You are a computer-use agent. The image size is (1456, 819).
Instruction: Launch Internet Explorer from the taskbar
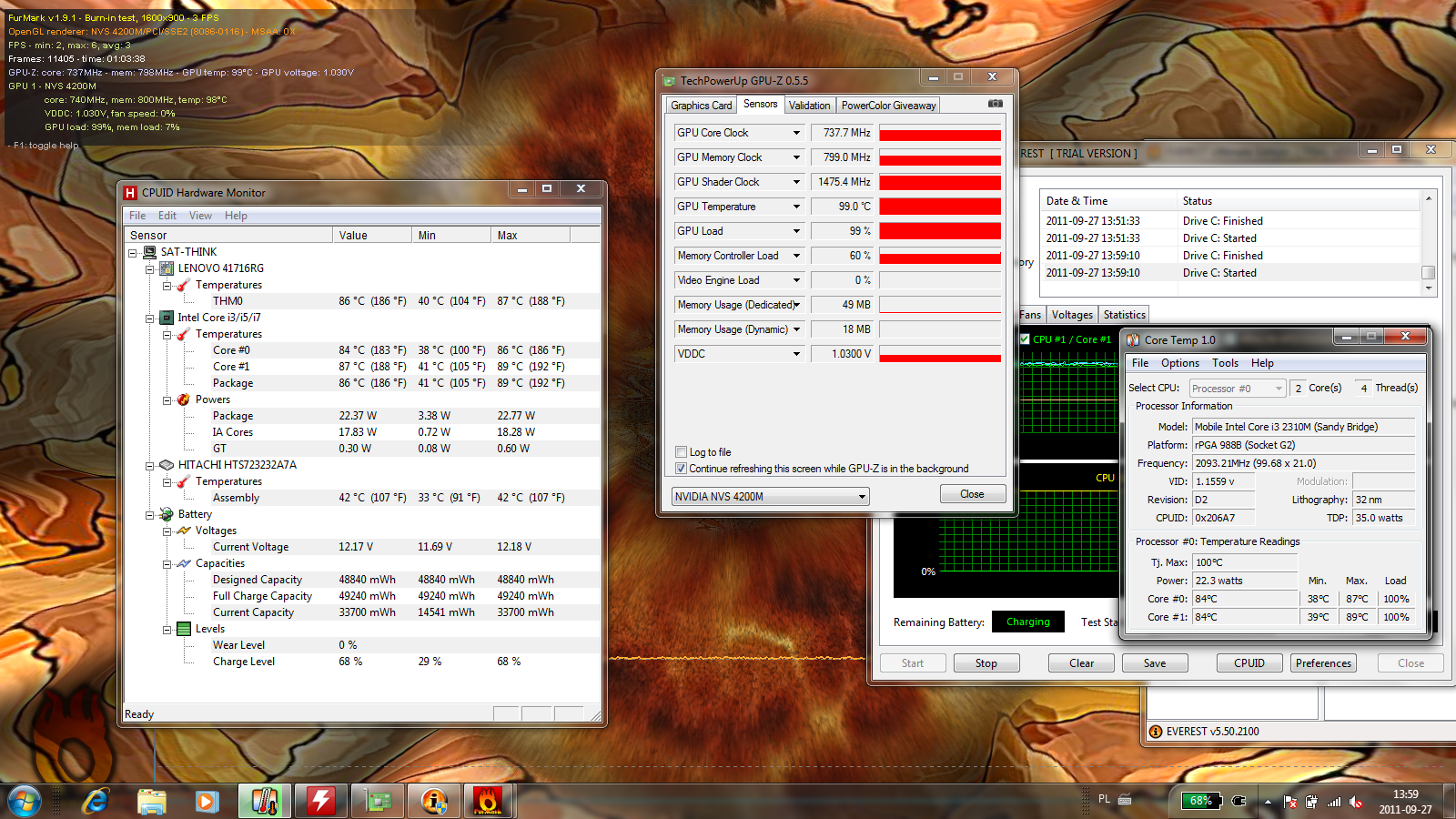coord(96,802)
